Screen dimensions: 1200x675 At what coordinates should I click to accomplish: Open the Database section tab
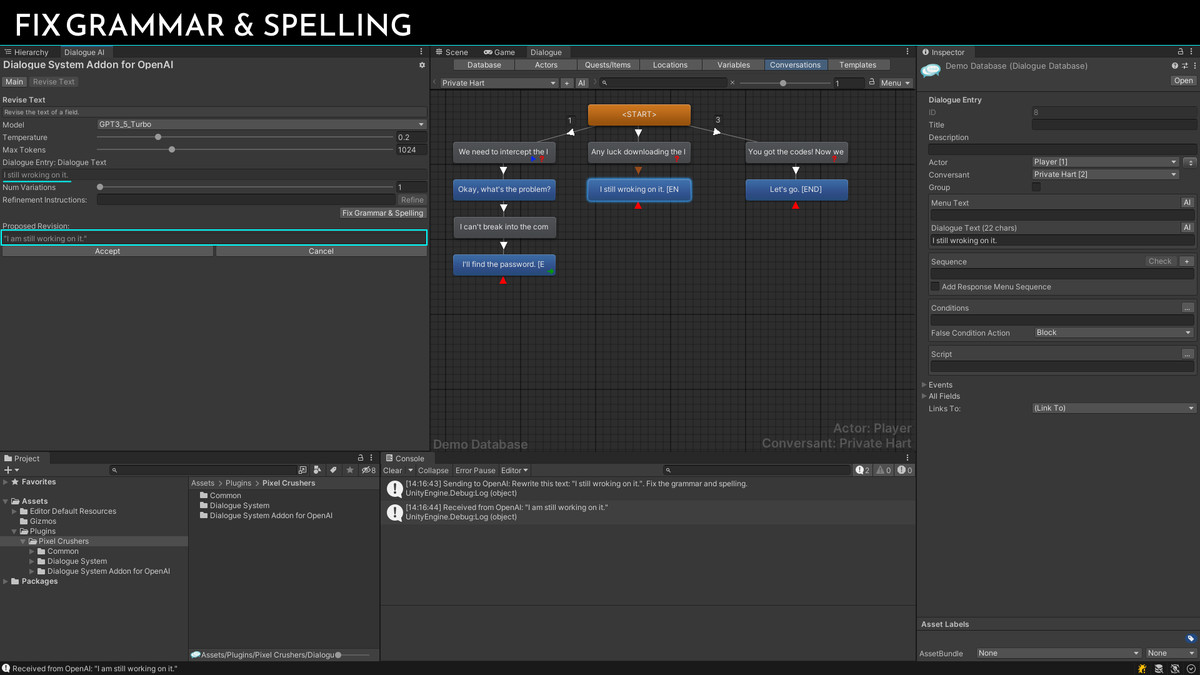pos(484,65)
